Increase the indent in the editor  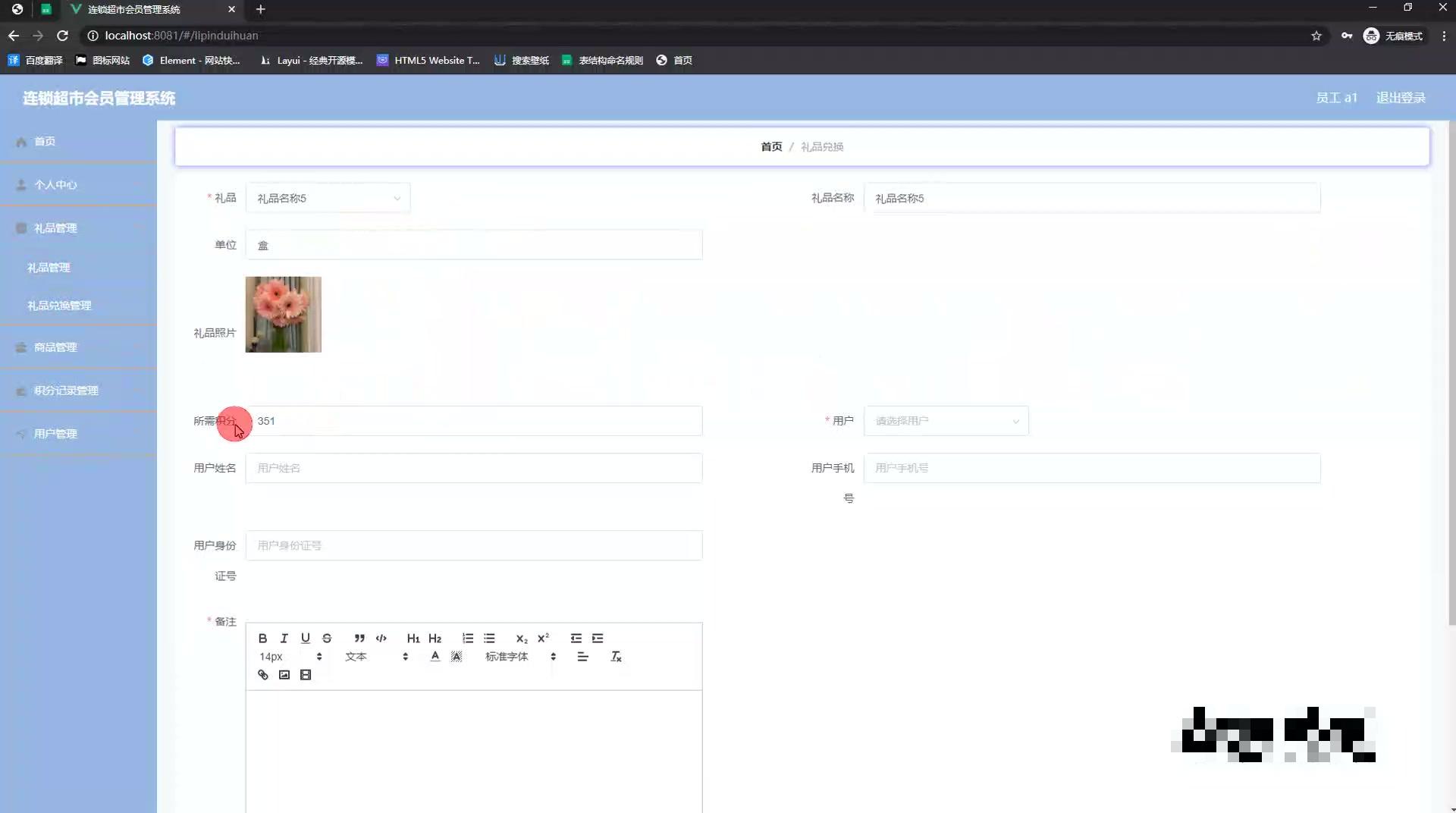(598, 638)
